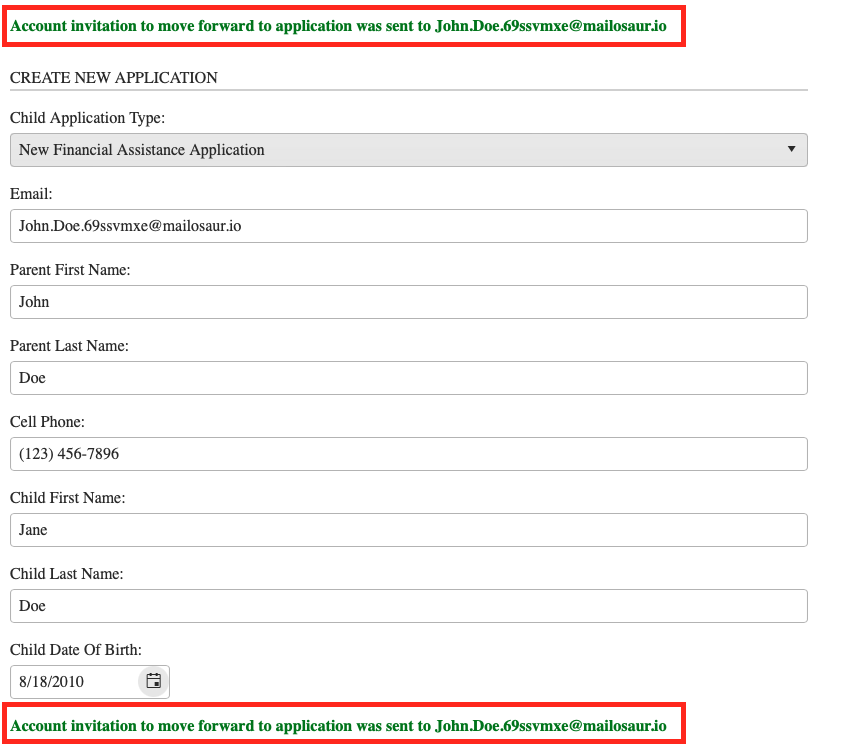Click the 'Child First Name:' label
The width and height of the screenshot is (848, 752).
click(68, 498)
